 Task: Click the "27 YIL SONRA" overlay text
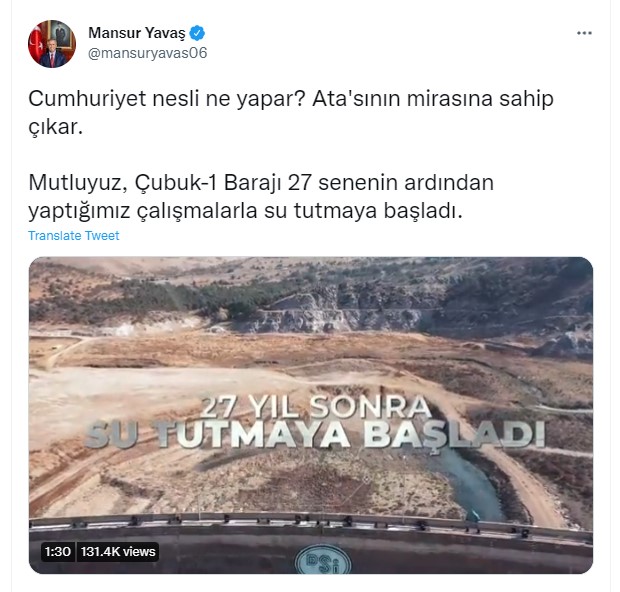pos(315,407)
